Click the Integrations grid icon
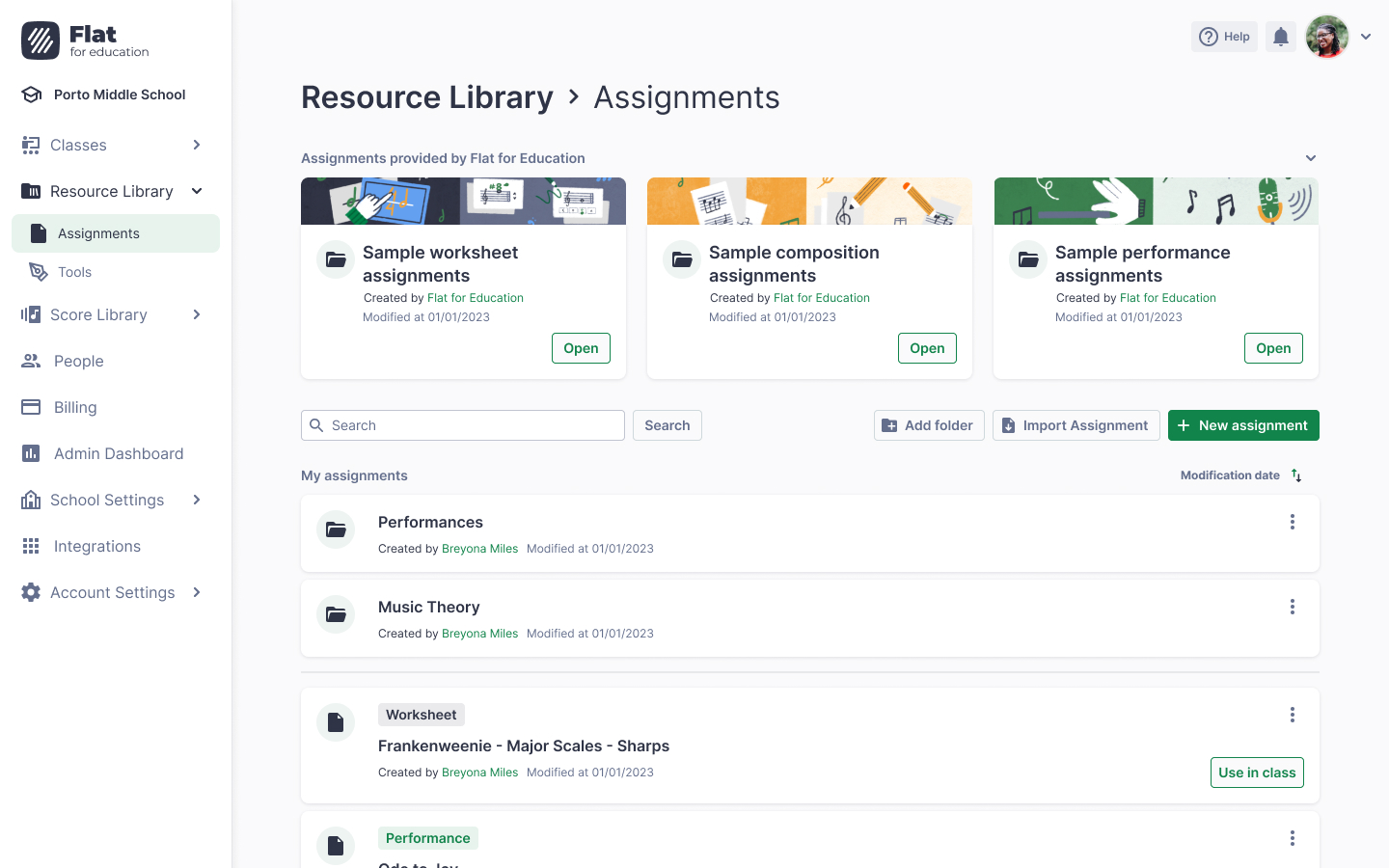The height and width of the screenshot is (868, 1389). pyautogui.click(x=32, y=546)
